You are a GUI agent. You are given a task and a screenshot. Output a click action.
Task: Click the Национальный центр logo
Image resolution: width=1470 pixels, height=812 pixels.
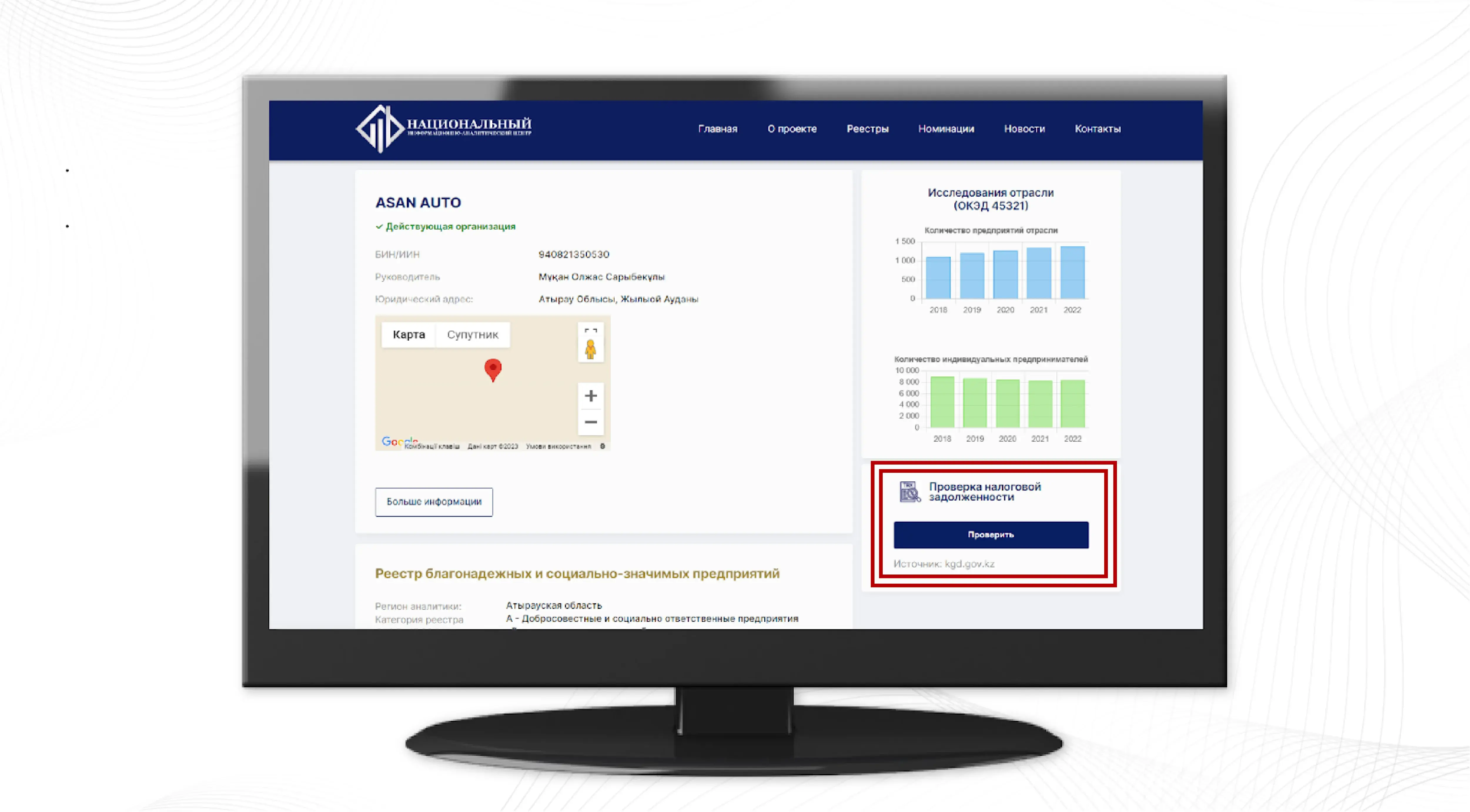pos(443,128)
